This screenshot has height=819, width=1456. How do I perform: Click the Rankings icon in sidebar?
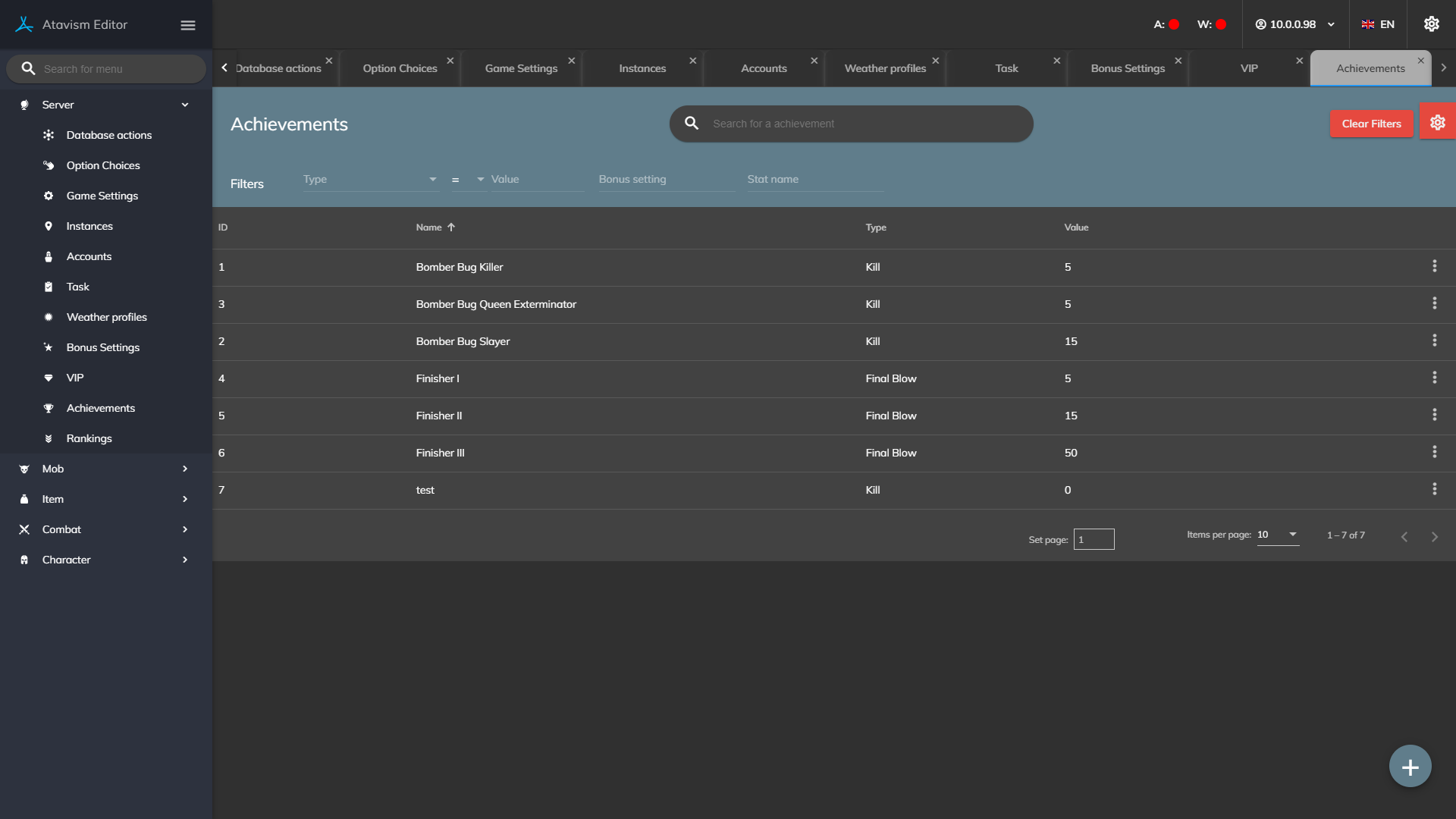point(49,438)
